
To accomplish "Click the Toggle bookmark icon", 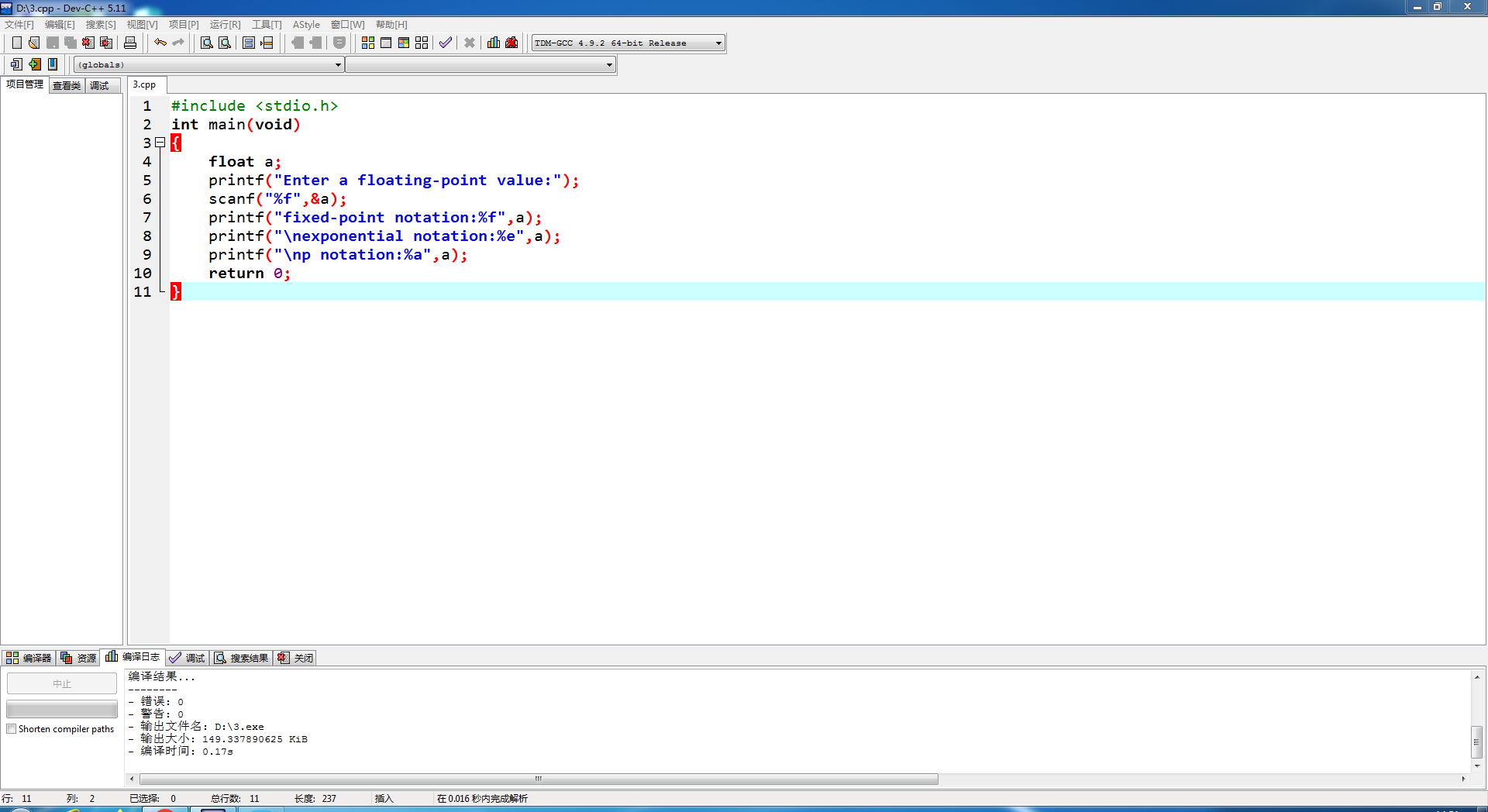I will (34, 64).
